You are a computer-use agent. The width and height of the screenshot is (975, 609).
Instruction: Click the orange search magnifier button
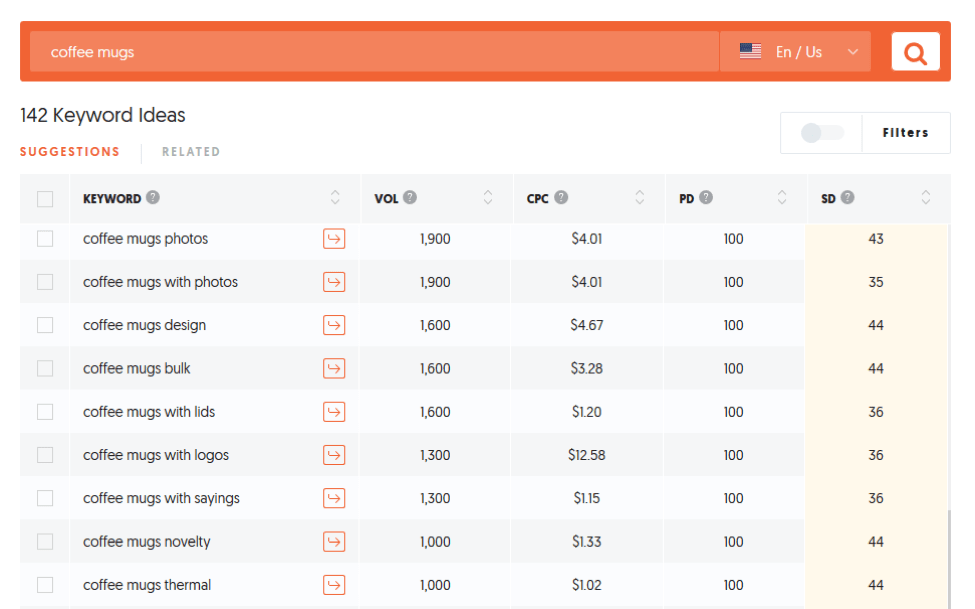click(915, 52)
